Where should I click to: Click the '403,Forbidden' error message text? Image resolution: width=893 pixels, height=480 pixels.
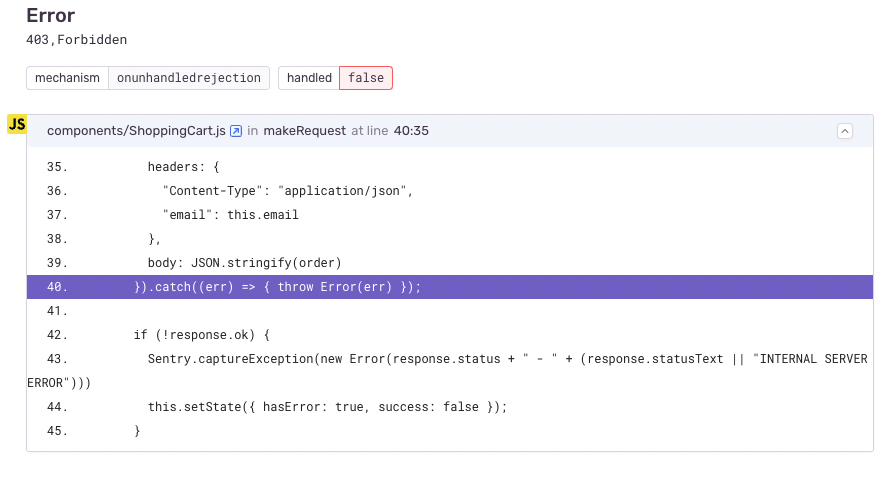[77, 40]
